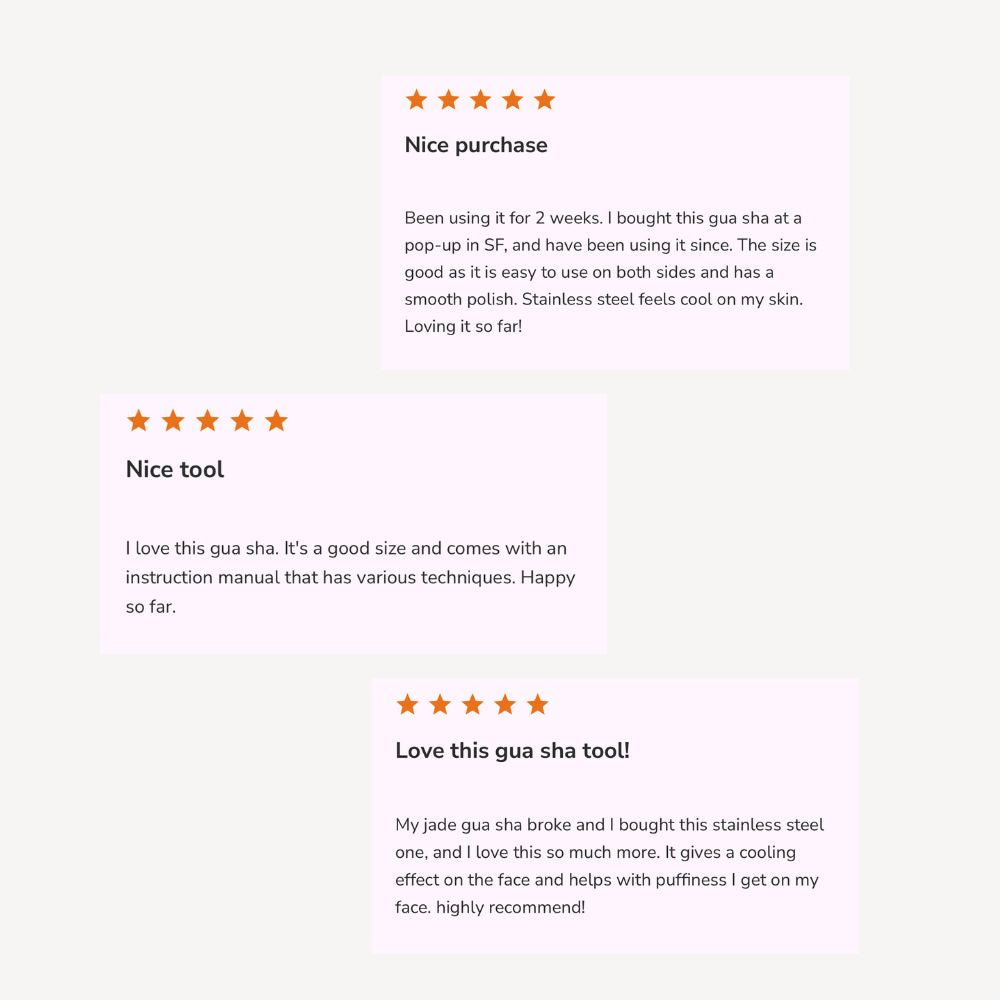1000x1000 pixels.
Task: Click third star in Nice purchase review
Action: [480, 100]
